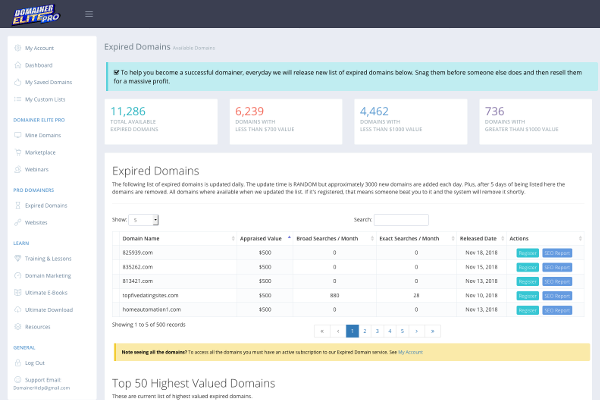Click the Search input field
The height and width of the screenshot is (400, 600).
coord(401,219)
